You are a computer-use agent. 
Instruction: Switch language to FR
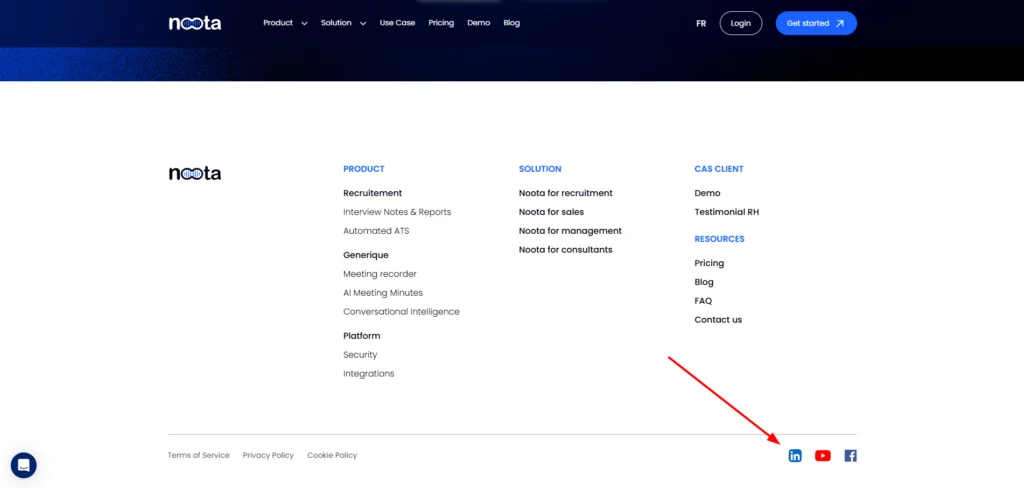pos(701,23)
